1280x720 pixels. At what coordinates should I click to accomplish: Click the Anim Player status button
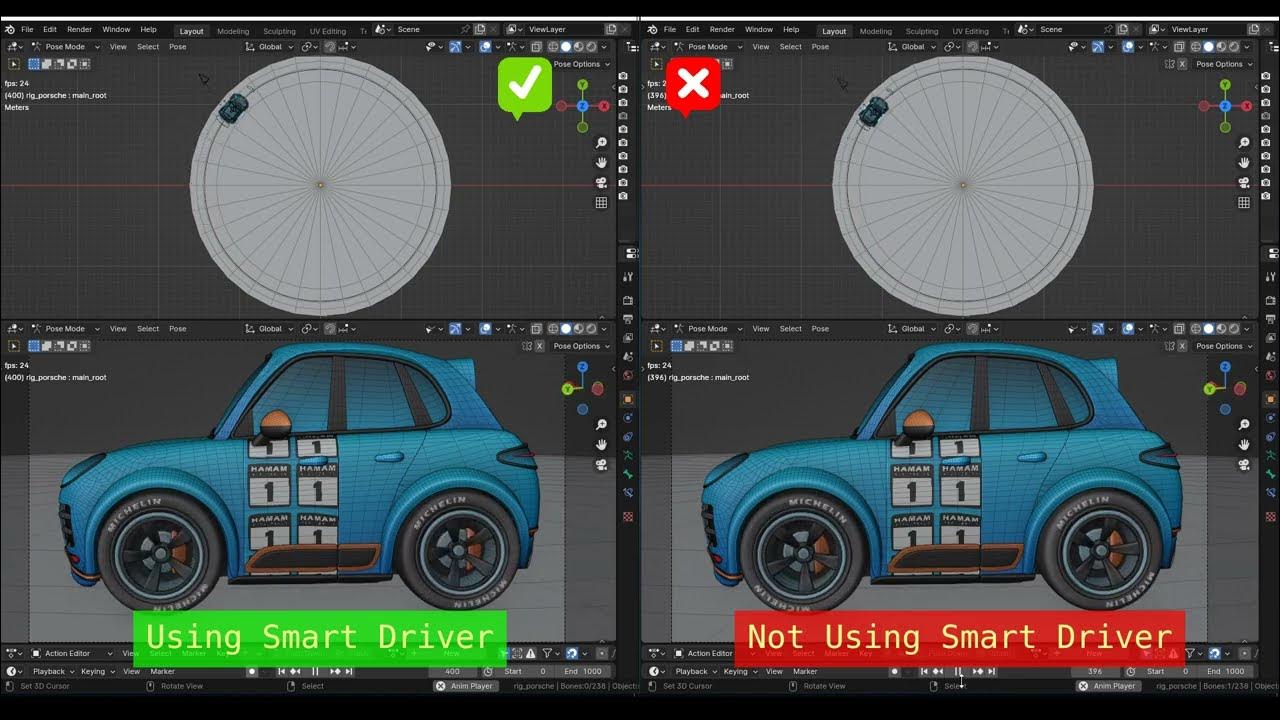pos(466,686)
